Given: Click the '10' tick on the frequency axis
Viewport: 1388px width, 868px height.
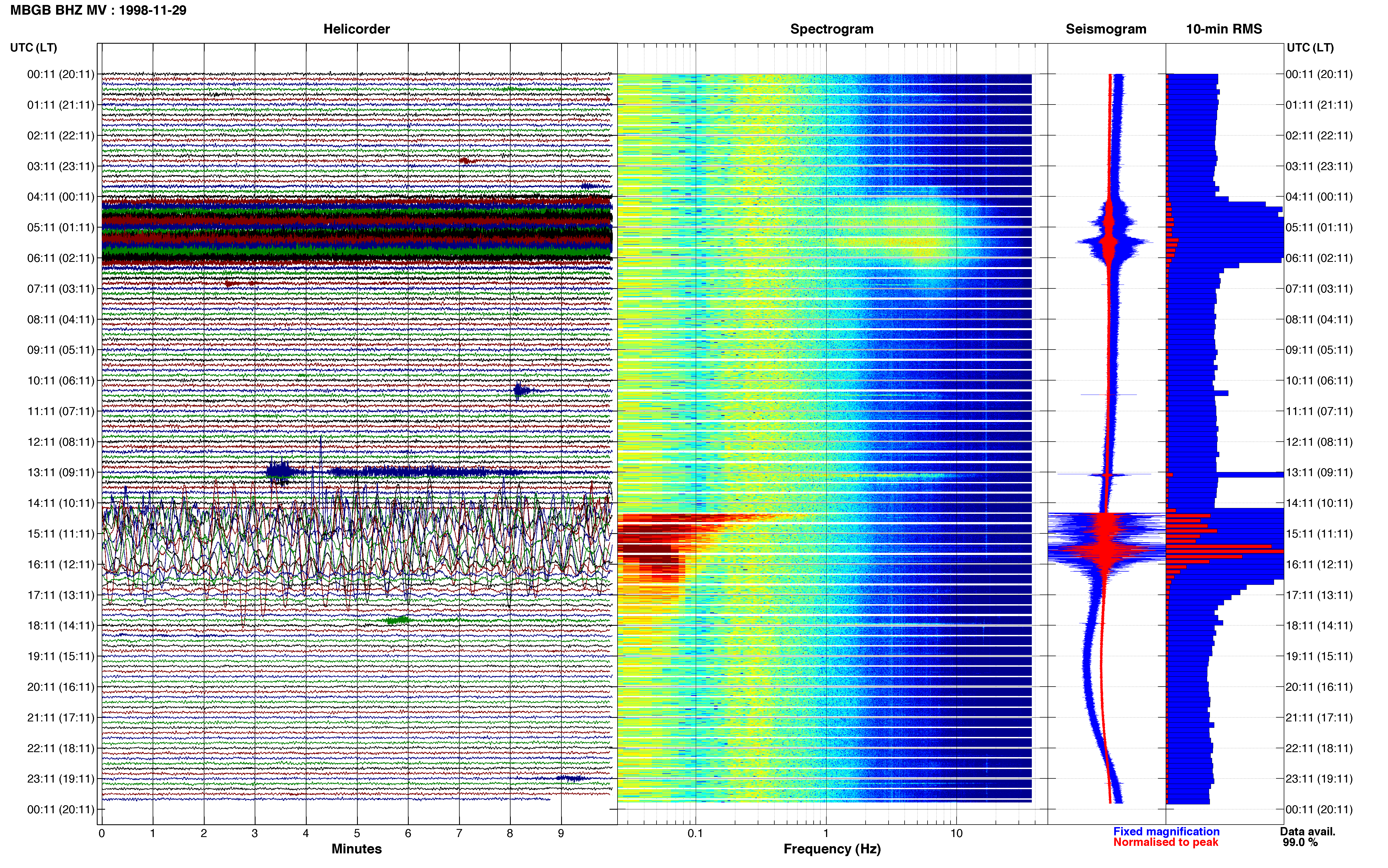Looking at the screenshot, I should click(x=956, y=833).
